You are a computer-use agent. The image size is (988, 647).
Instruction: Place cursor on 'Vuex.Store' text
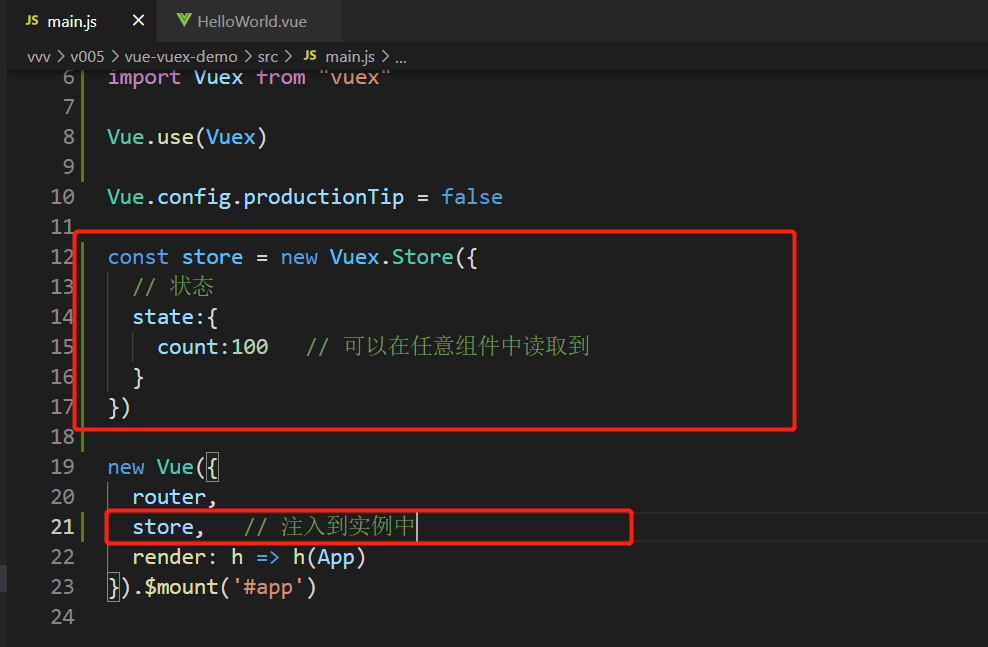click(x=391, y=257)
